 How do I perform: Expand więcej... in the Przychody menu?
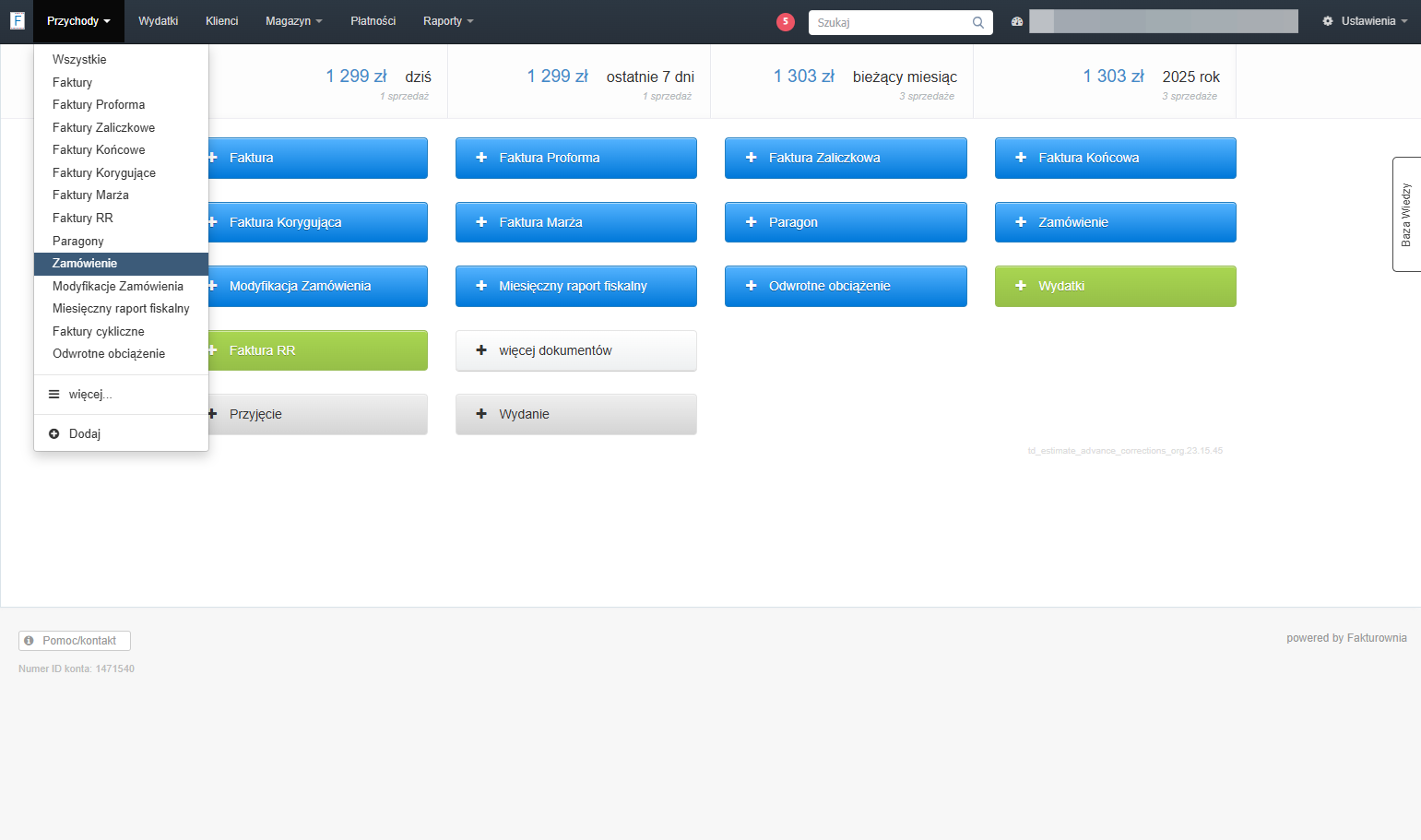click(121, 394)
